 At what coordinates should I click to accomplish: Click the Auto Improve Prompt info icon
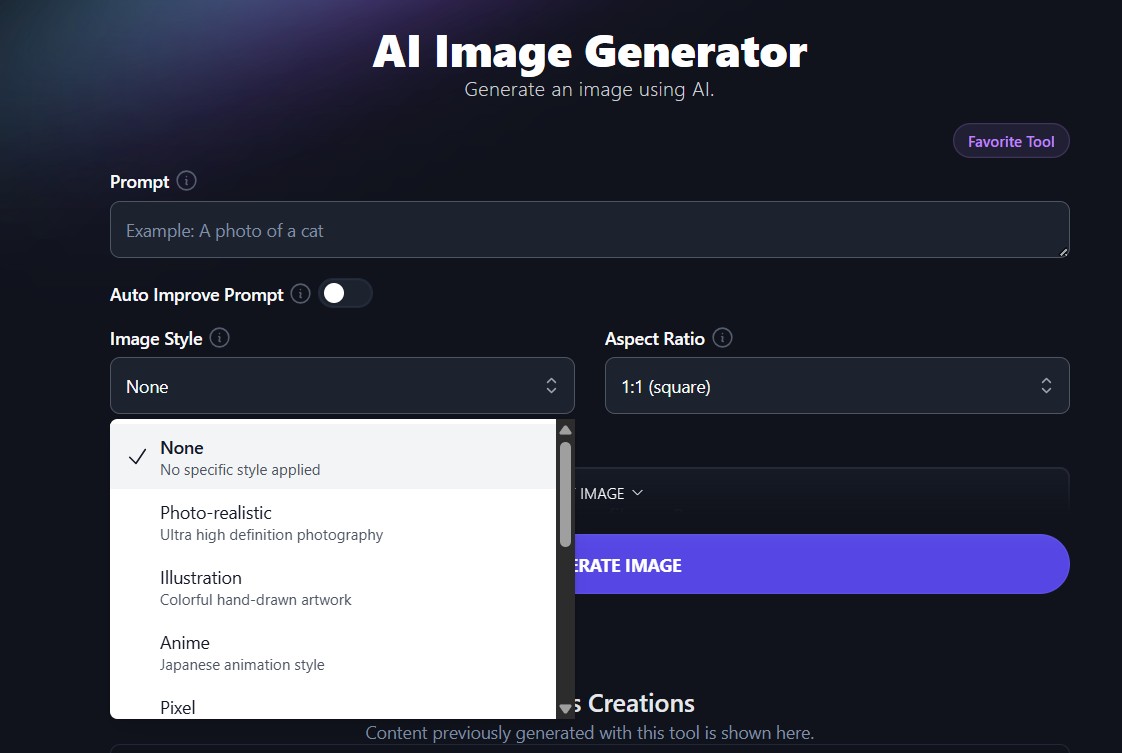click(x=299, y=294)
